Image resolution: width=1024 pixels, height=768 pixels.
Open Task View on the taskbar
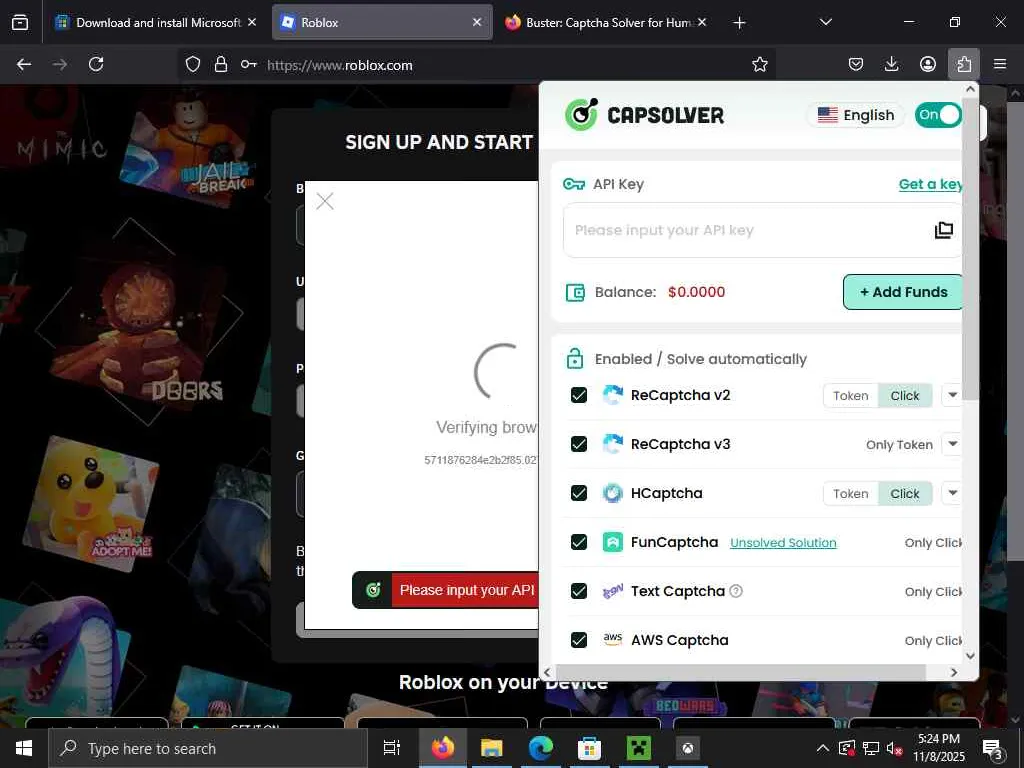point(392,748)
